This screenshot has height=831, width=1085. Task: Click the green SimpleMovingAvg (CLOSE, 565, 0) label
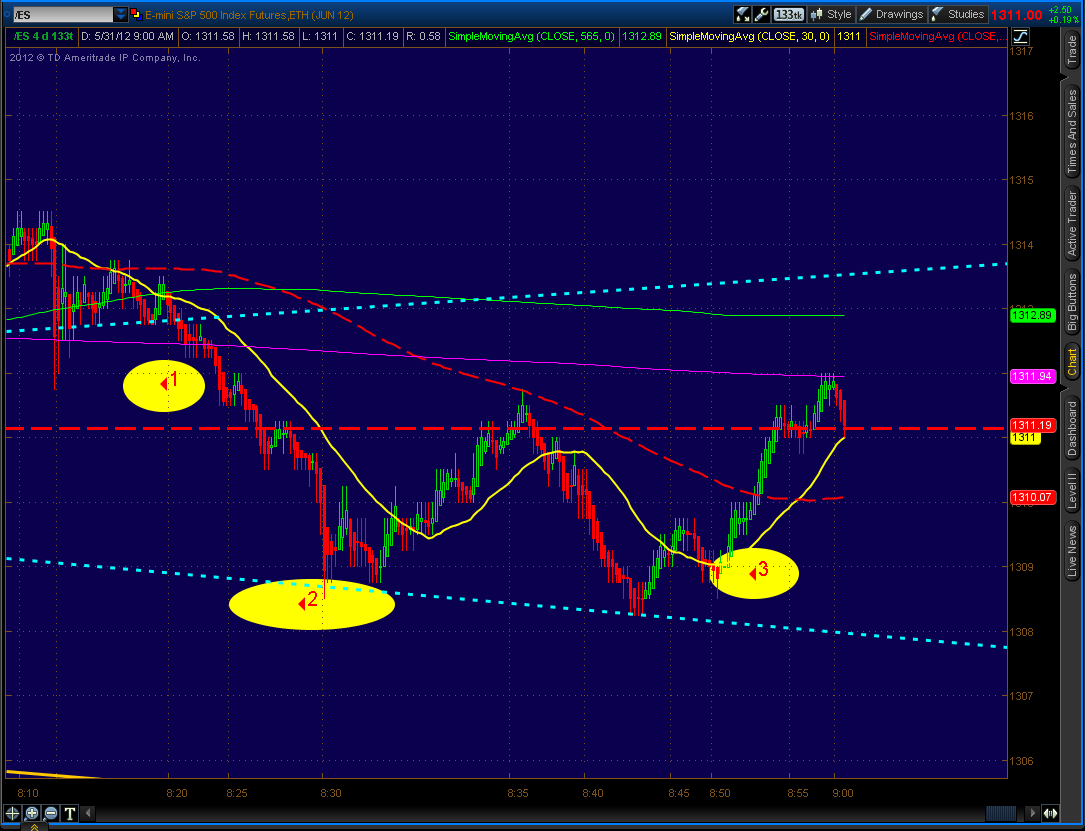(531, 36)
